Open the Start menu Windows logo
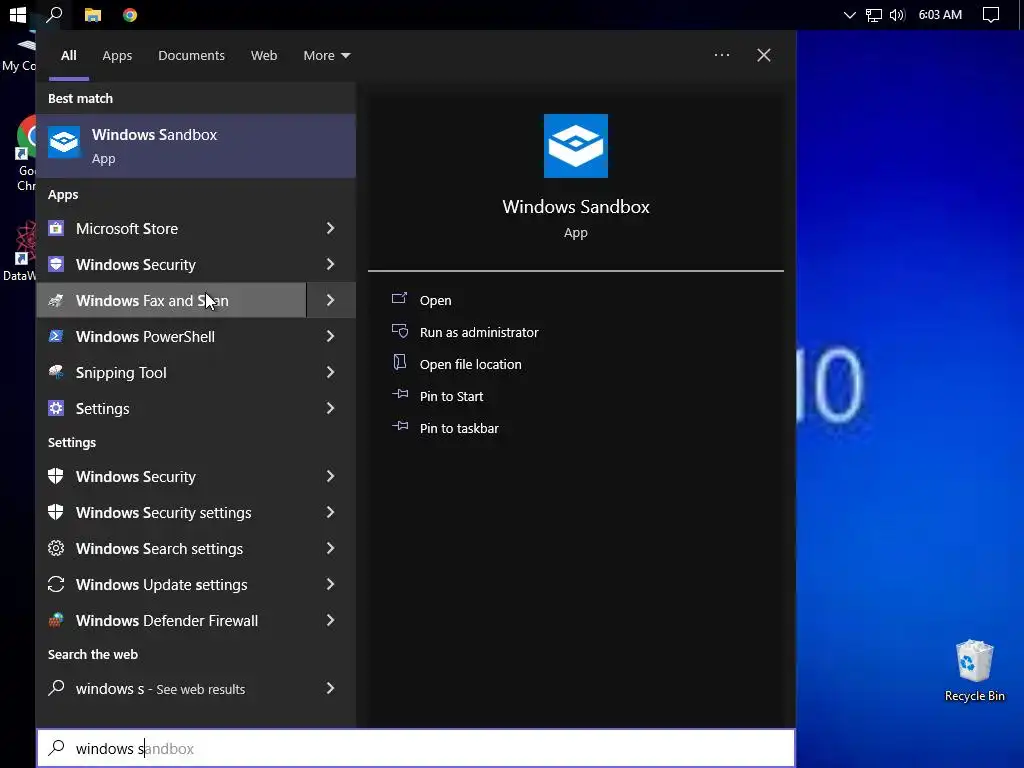1024x768 pixels. [18, 14]
